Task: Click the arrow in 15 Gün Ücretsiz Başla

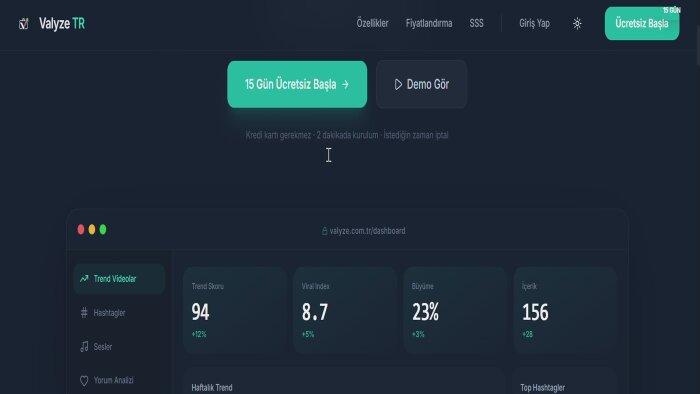Action: pos(345,84)
